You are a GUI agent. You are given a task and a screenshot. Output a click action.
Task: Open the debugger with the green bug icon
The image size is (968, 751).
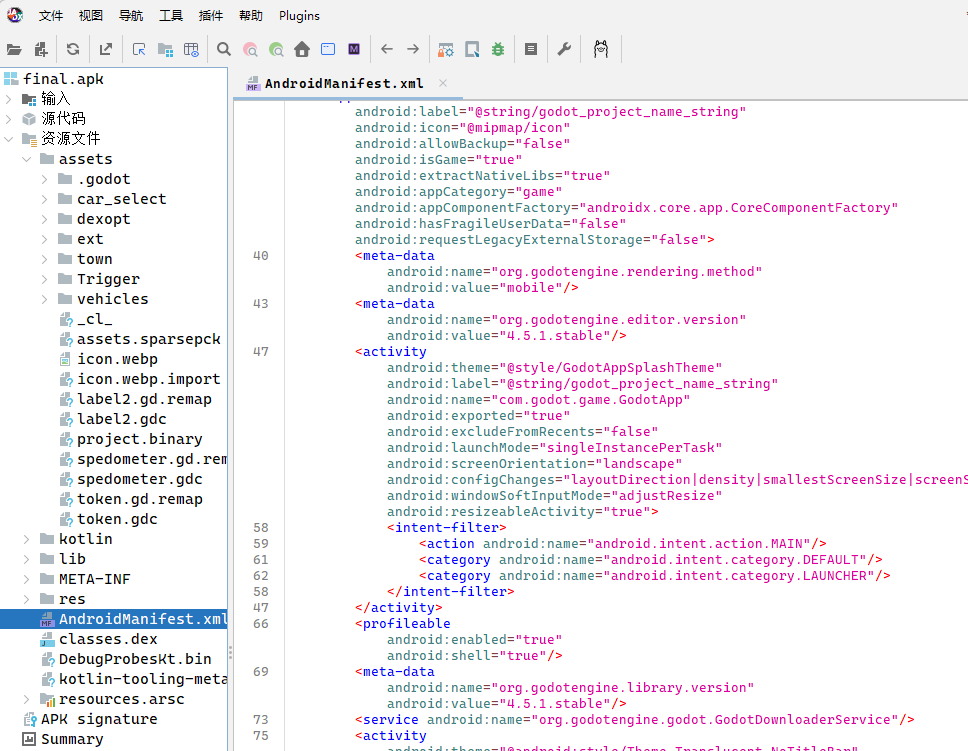[x=498, y=49]
